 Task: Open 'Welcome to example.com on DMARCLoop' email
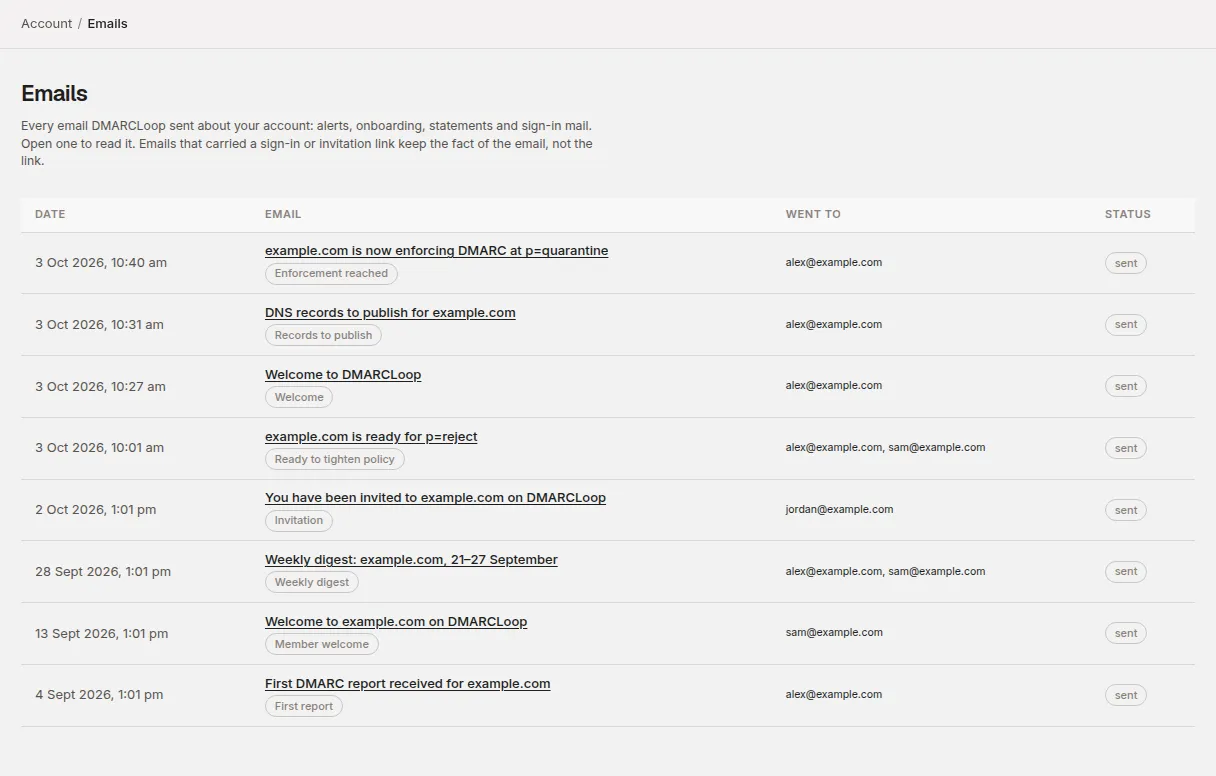tap(396, 622)
